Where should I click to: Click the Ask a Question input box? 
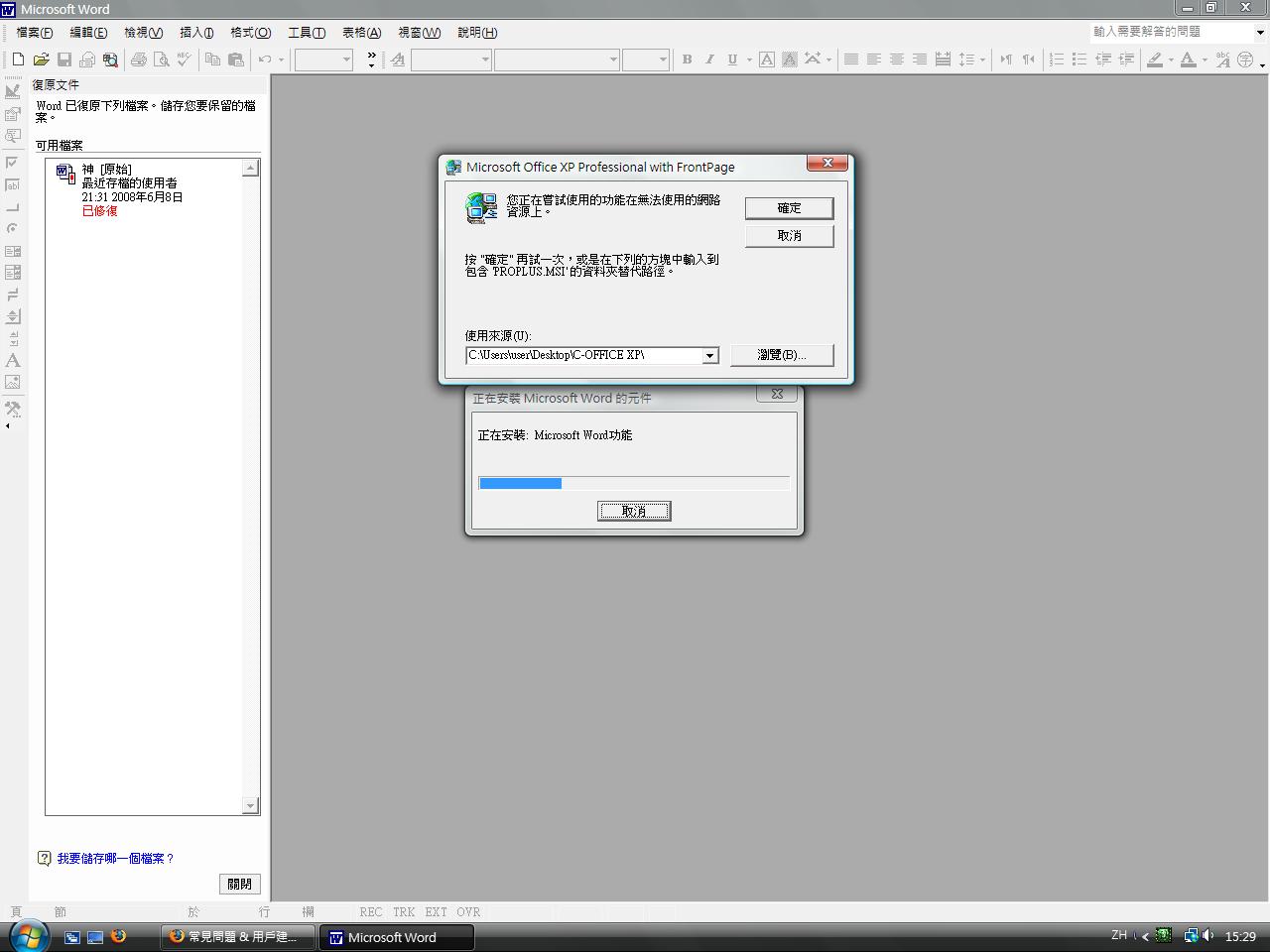1171,32
